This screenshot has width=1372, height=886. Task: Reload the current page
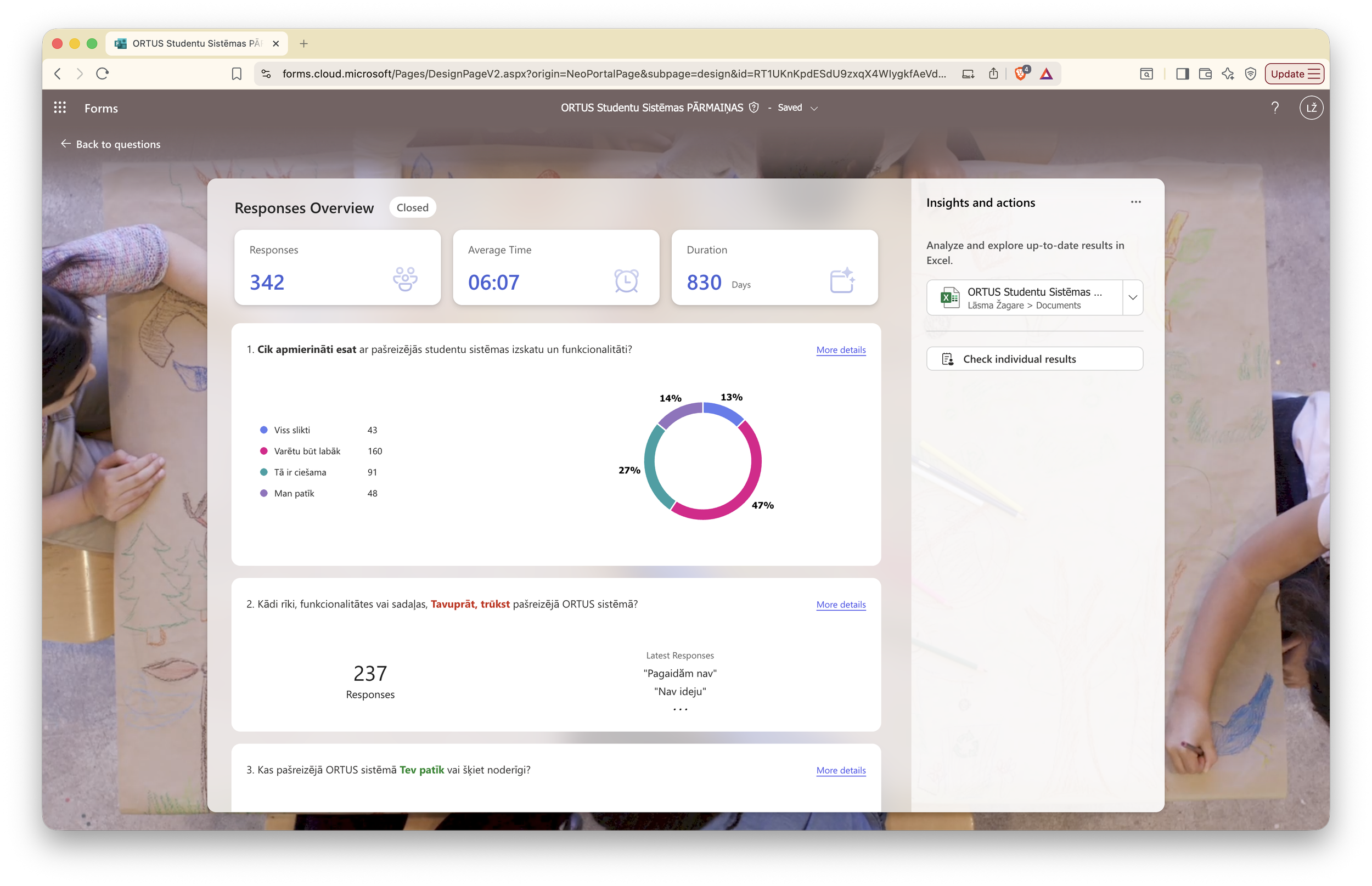point(103,74)
